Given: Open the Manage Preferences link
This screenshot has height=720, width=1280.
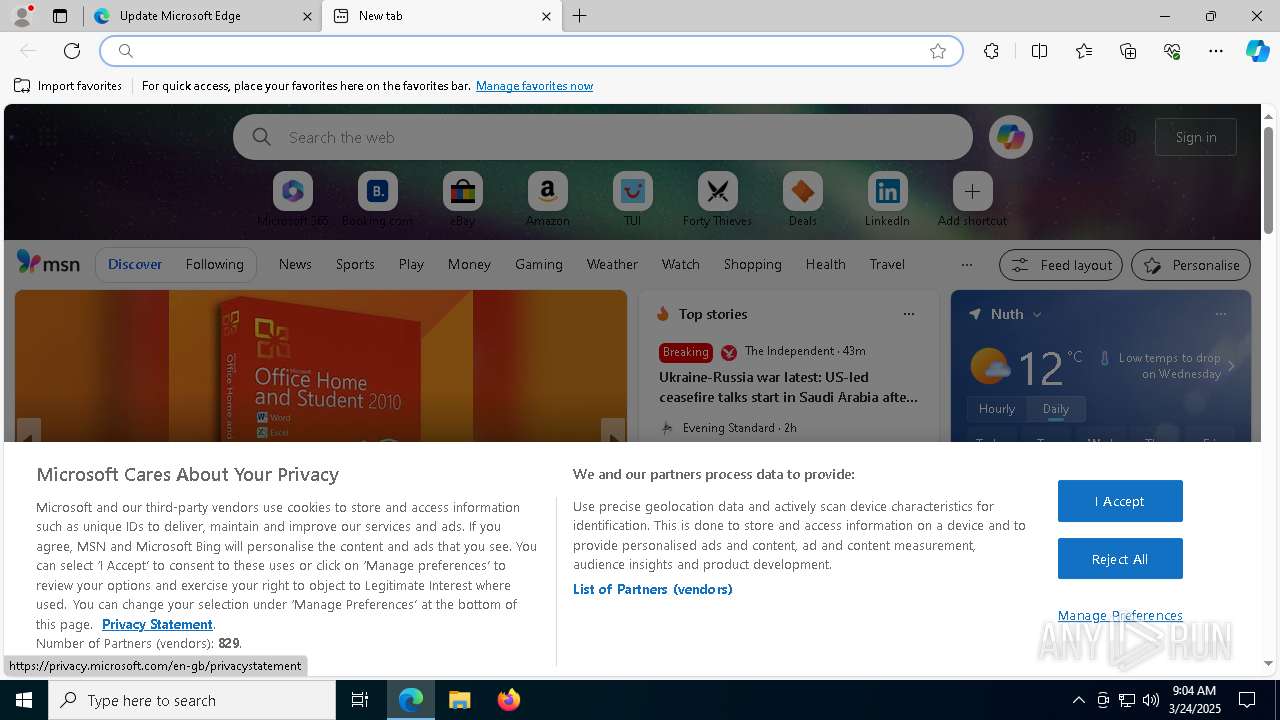Looking at the screenshot, I should pos(1120,615).
